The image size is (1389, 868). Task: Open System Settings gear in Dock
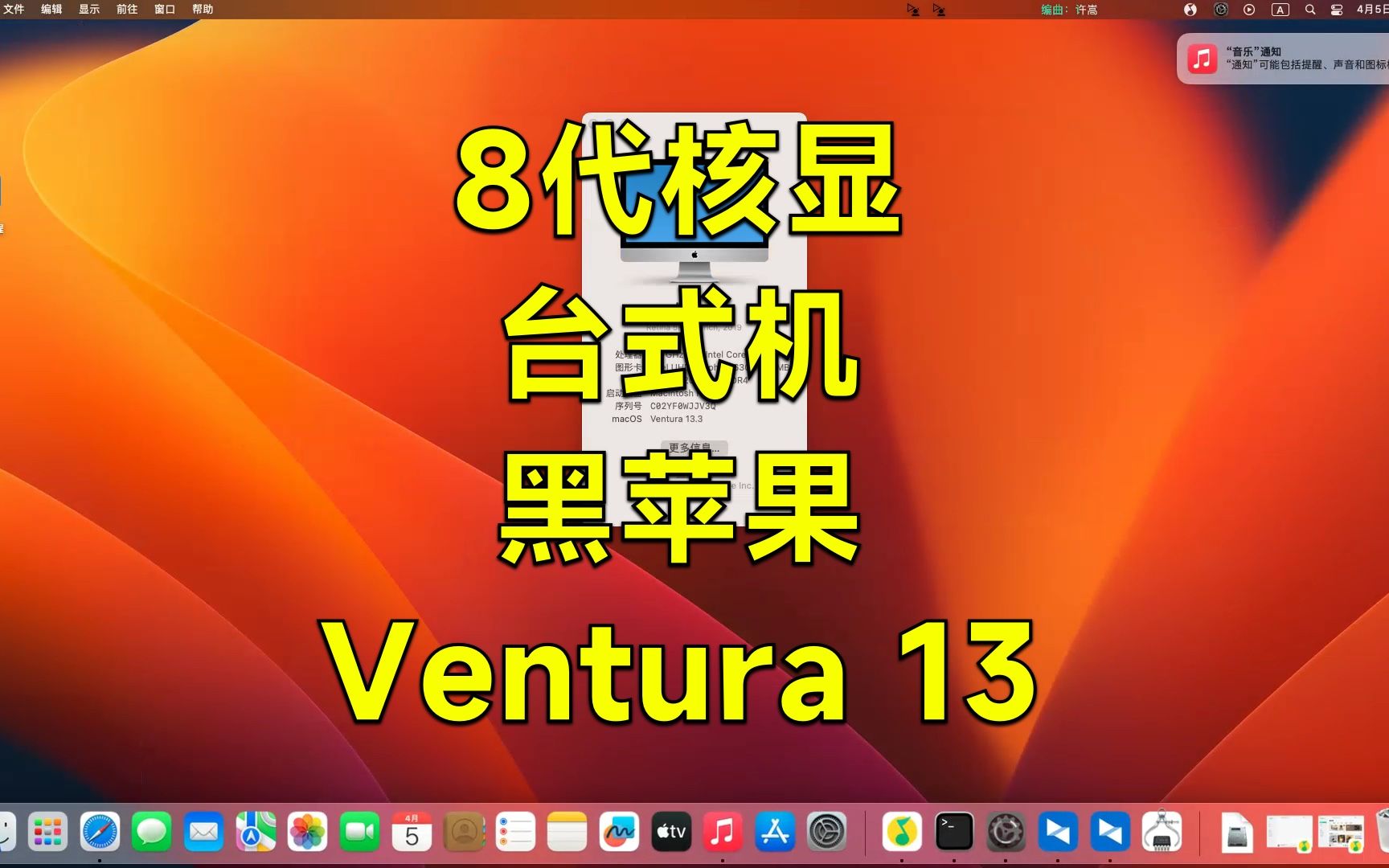[826, 832]
